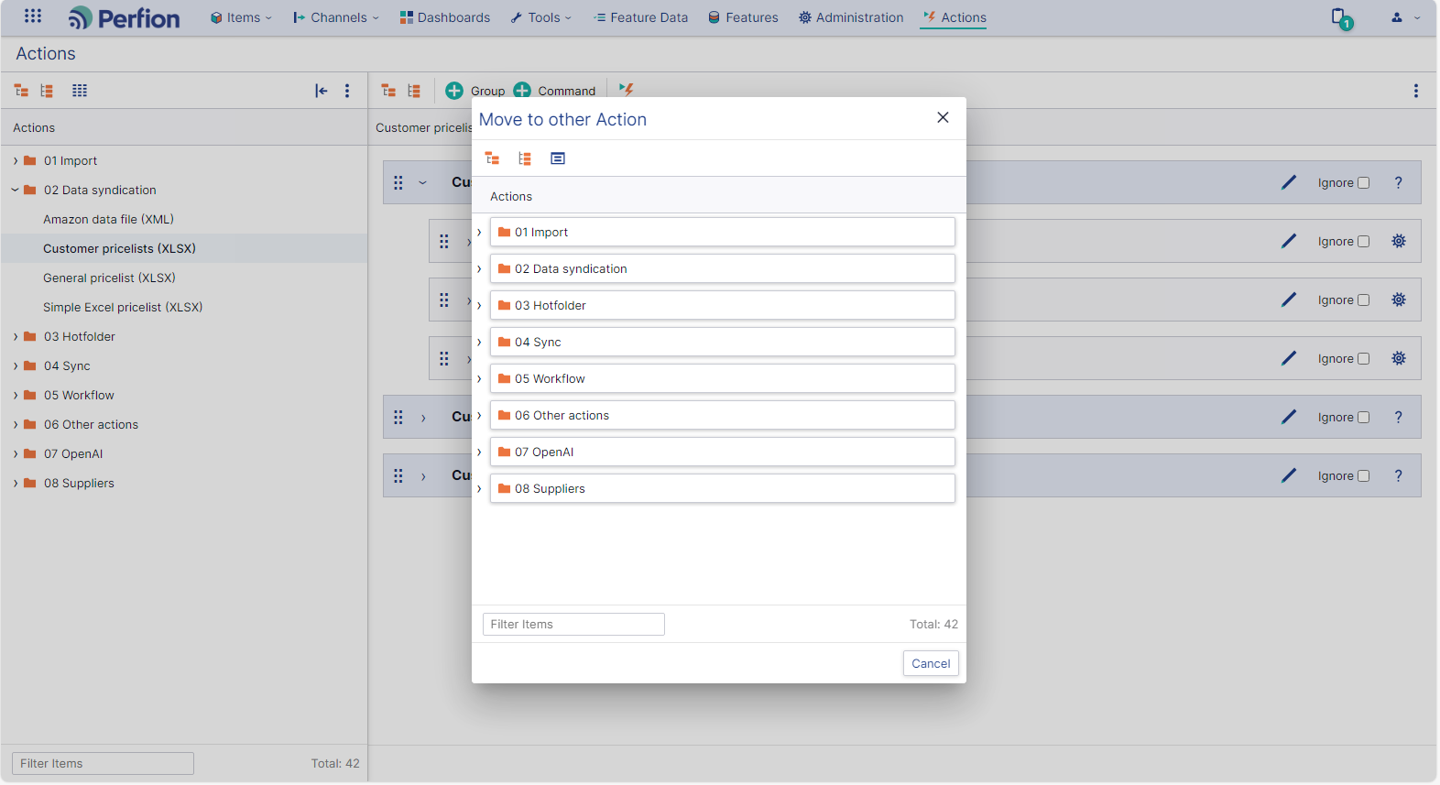Open the Tools menu

tap(541, 17)
